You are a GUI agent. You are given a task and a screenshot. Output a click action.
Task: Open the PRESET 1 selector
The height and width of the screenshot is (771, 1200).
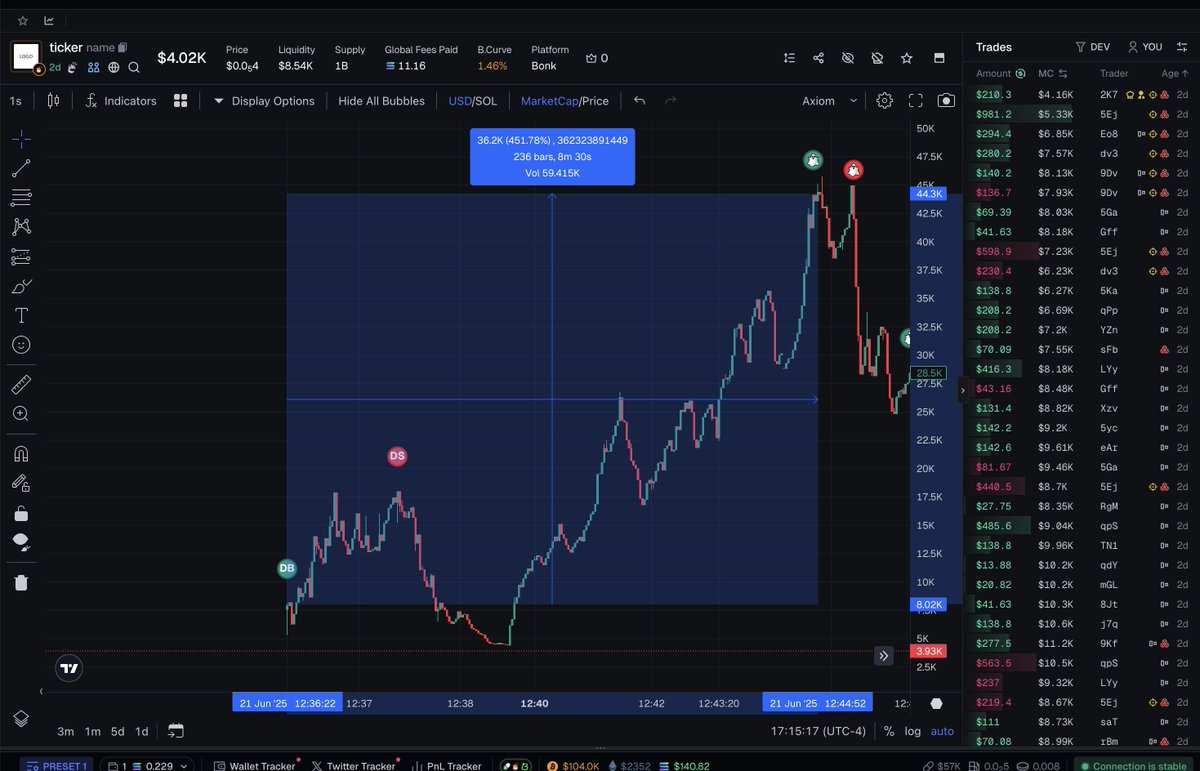tap(58, 765)
